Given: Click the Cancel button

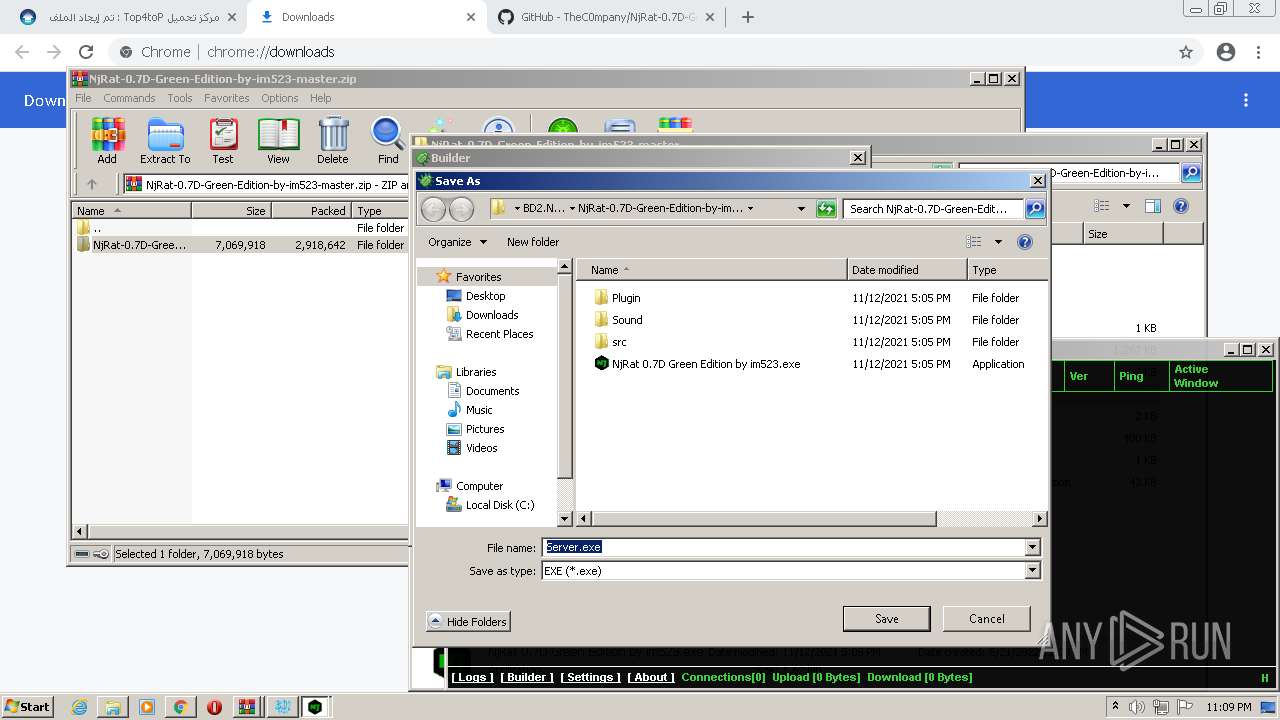Looking at the screenshot, I should click(986, 619).
